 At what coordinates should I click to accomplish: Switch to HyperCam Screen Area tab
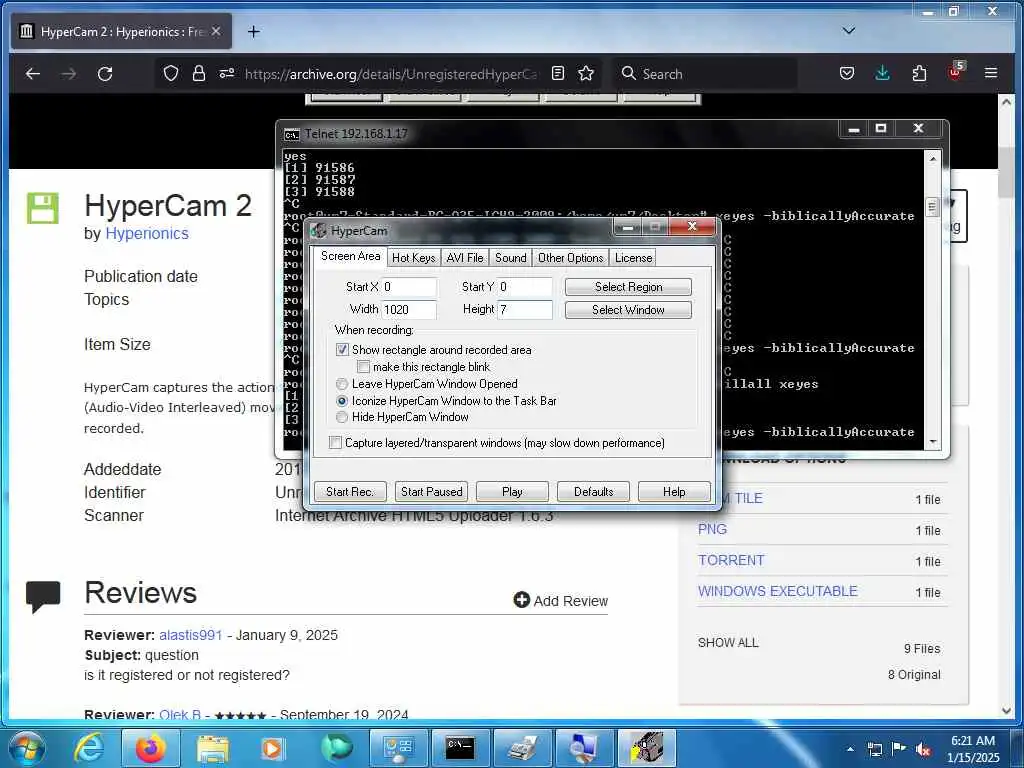pos(350,256)
